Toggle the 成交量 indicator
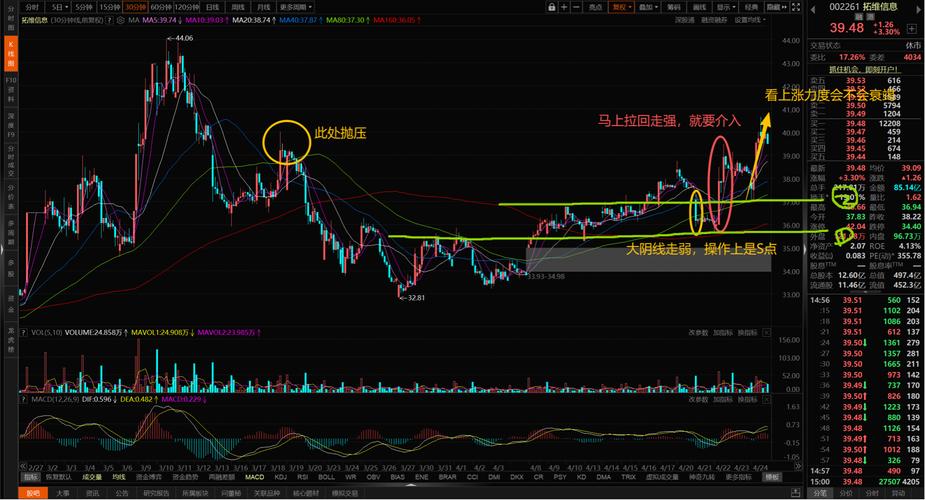 [x=92, y=477]
